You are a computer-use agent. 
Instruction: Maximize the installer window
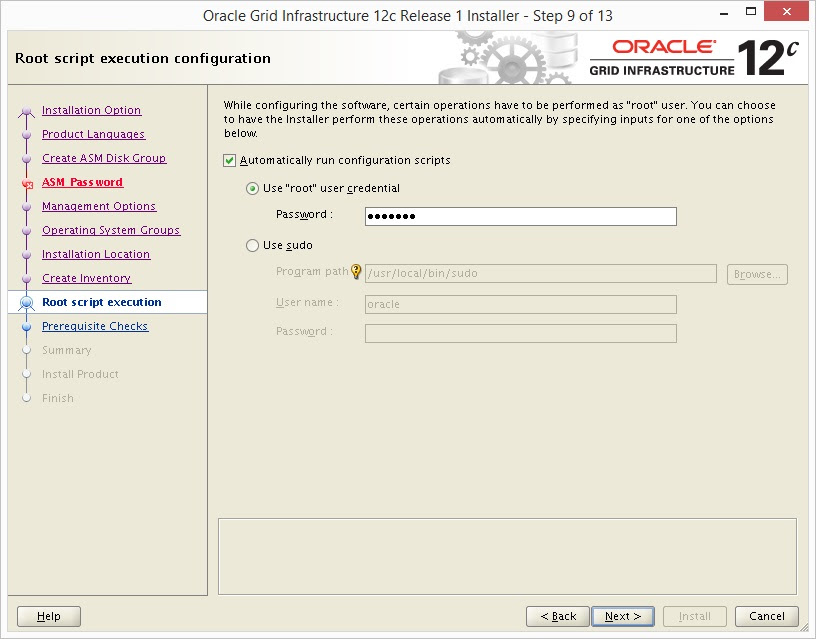[x=751, y=11]
